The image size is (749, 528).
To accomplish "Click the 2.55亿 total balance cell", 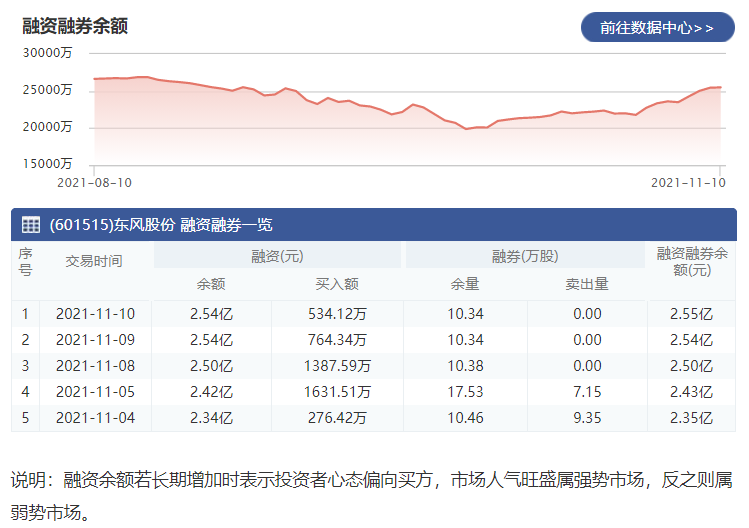I will click(x=691, y=314).
